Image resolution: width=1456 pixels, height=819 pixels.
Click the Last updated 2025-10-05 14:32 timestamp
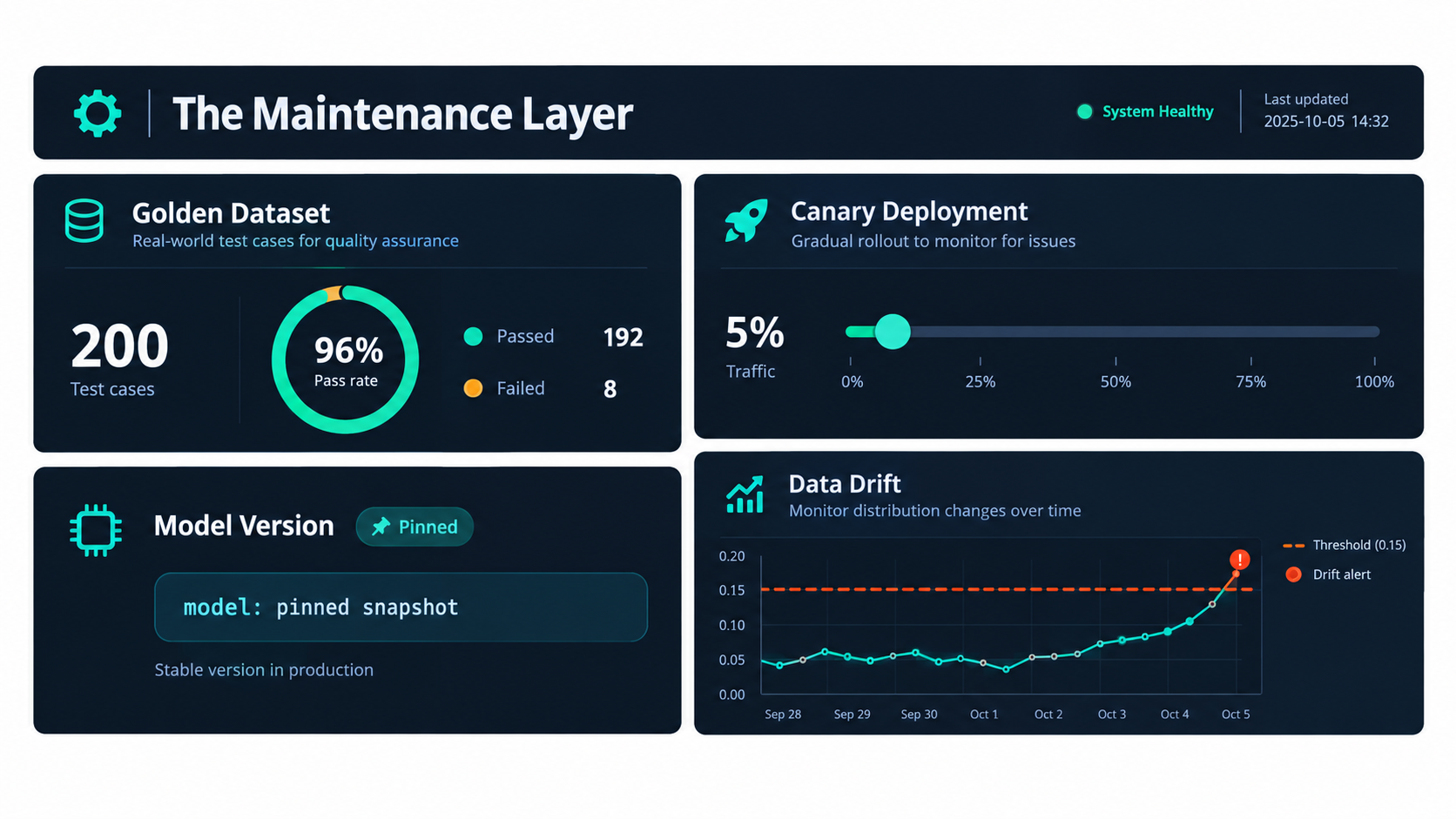tap(1326, 111)
